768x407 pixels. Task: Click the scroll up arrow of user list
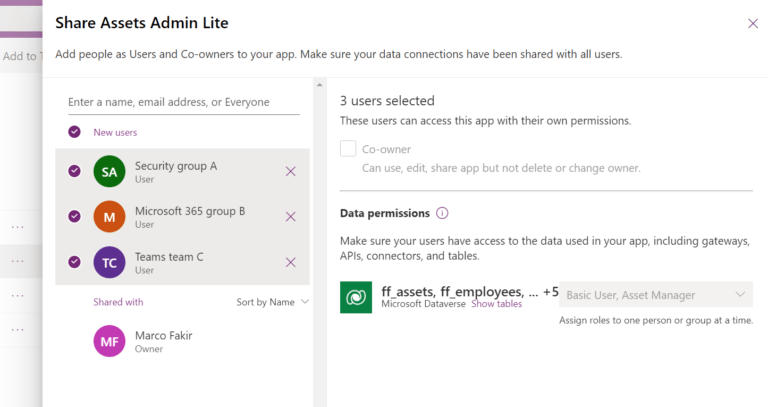pos(319,85)
